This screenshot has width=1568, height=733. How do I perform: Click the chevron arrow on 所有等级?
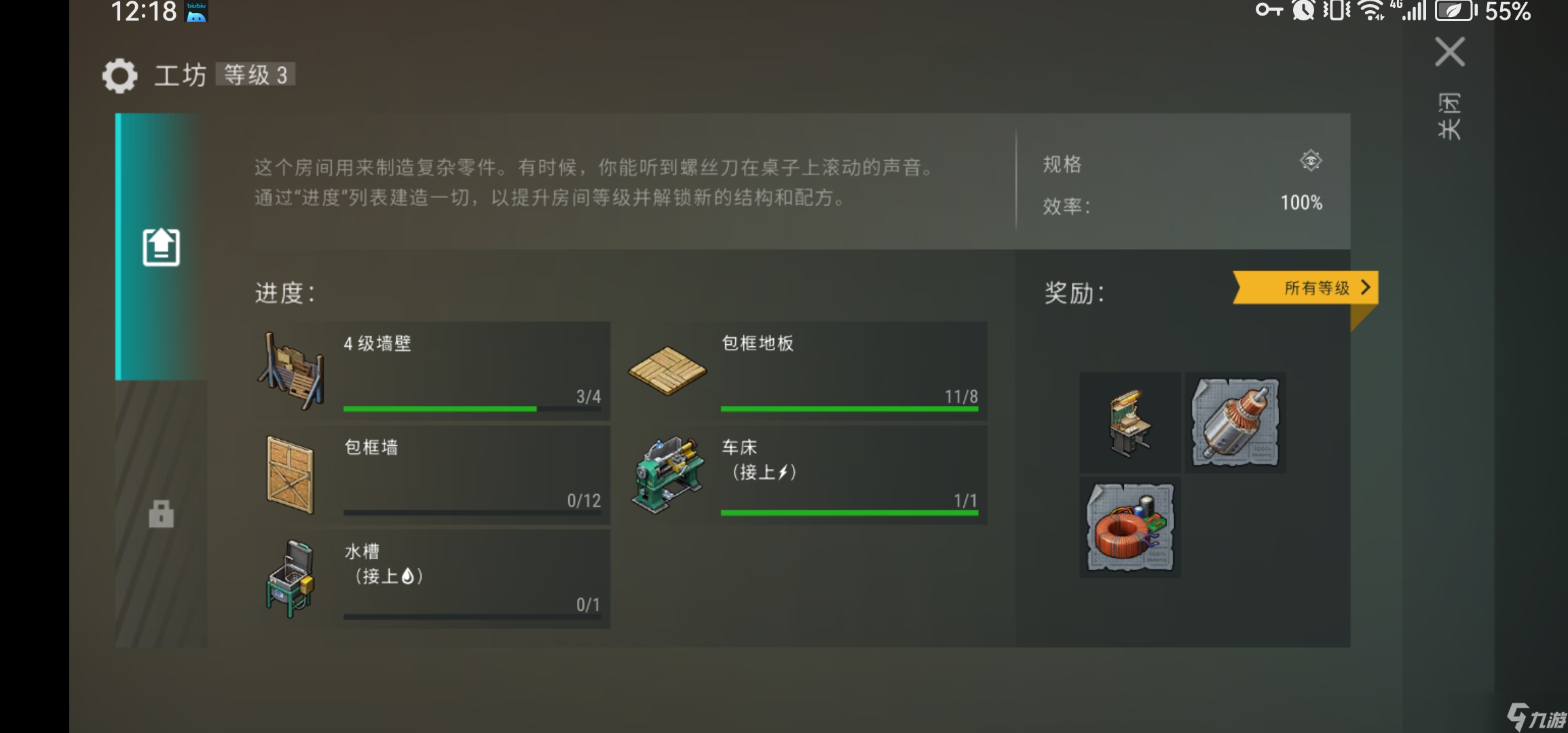(x=1365, y=288)
